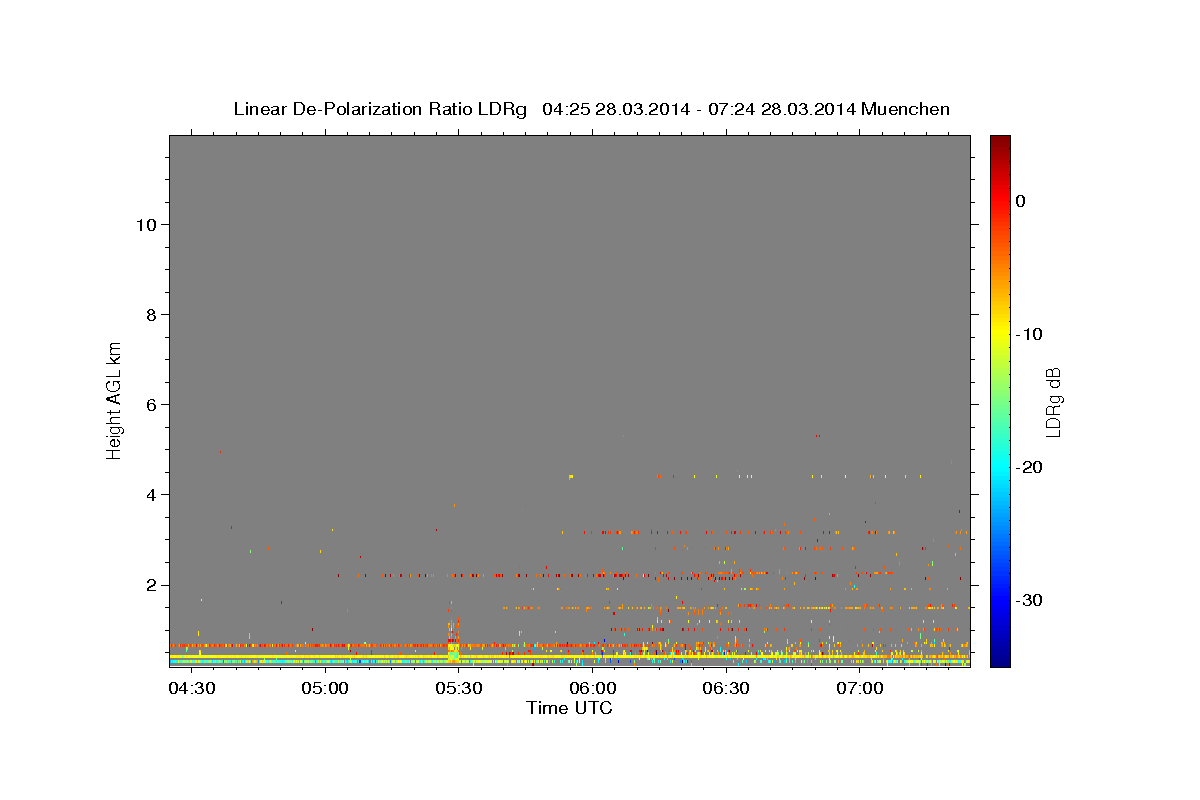Image resolution: width=1200 pixels, height=800 pixels.
Task: Click the height label '8'
Action: (x=149, y=314)
